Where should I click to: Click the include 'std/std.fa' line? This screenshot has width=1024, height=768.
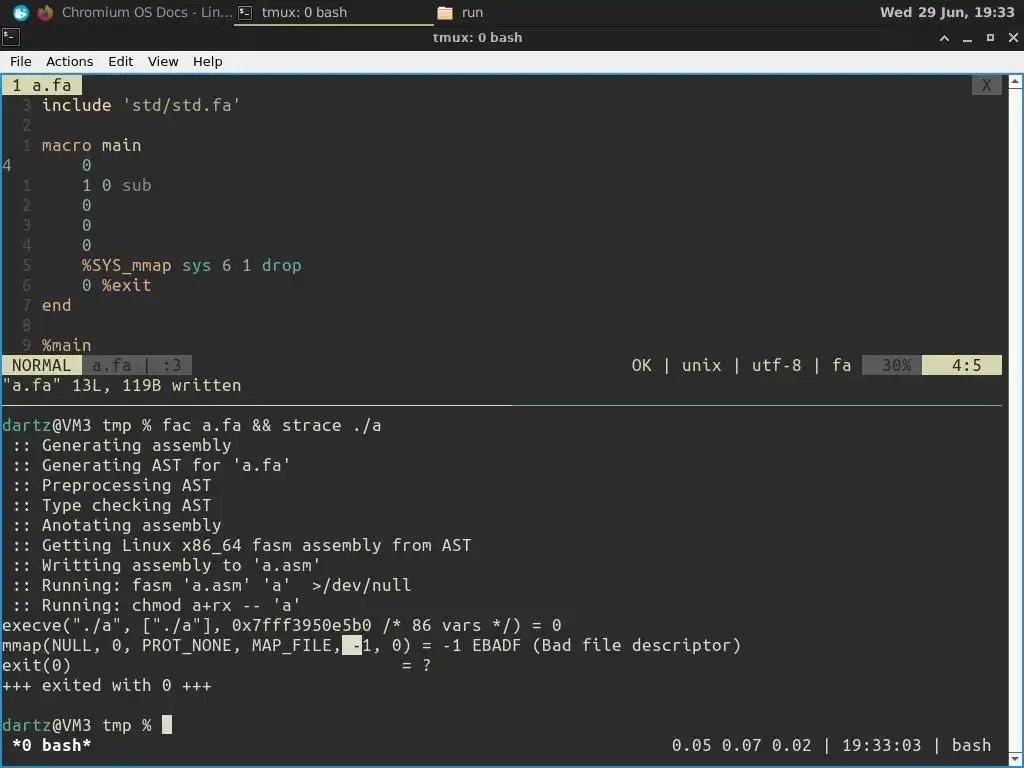coord(141,105)
